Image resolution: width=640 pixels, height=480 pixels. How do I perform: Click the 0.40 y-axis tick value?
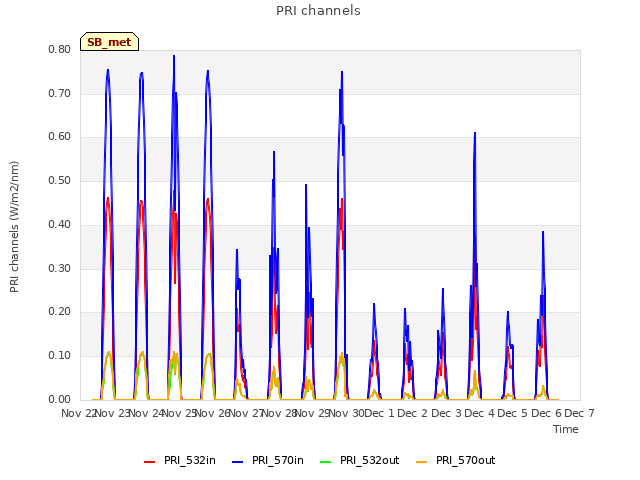pyautogui.click(x=60, y=224)
